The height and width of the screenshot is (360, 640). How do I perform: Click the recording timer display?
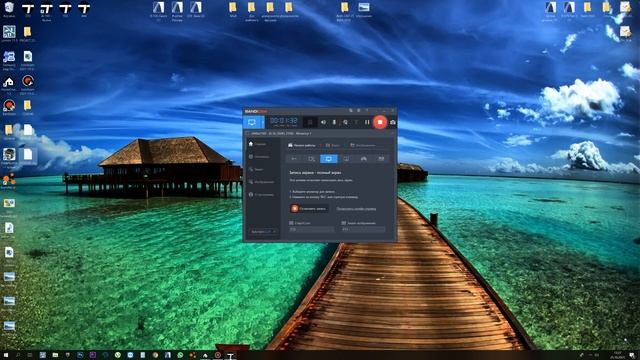tap(284, 121)
